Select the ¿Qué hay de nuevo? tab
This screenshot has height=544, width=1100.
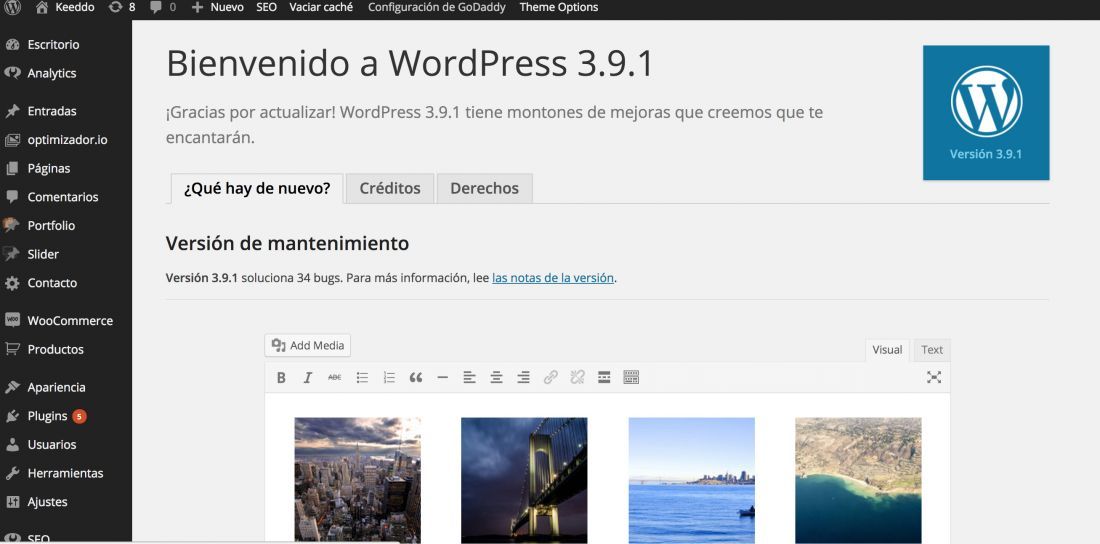pyautogui.click(x=257, y=188)
